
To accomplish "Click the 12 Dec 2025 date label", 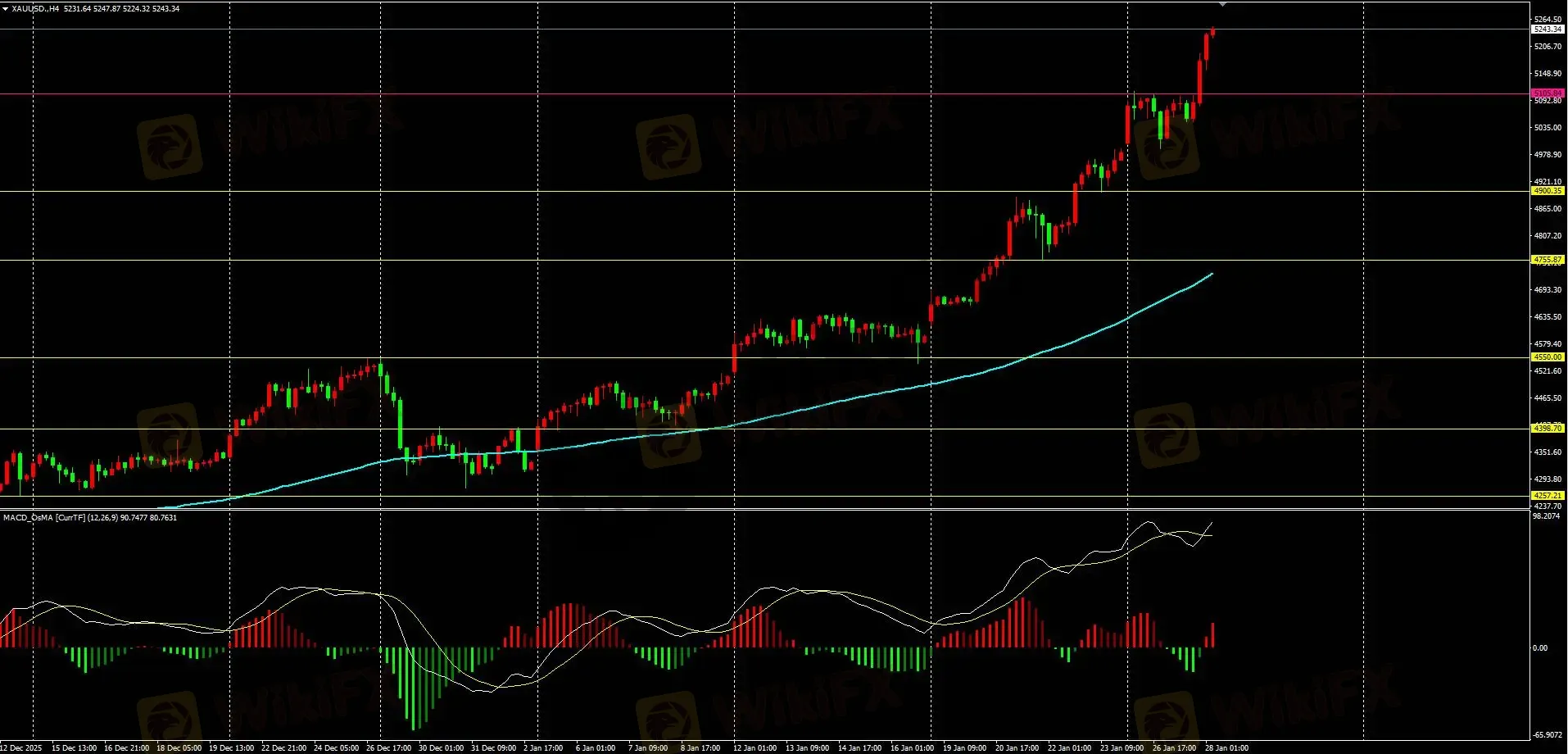I will [21, 748].
